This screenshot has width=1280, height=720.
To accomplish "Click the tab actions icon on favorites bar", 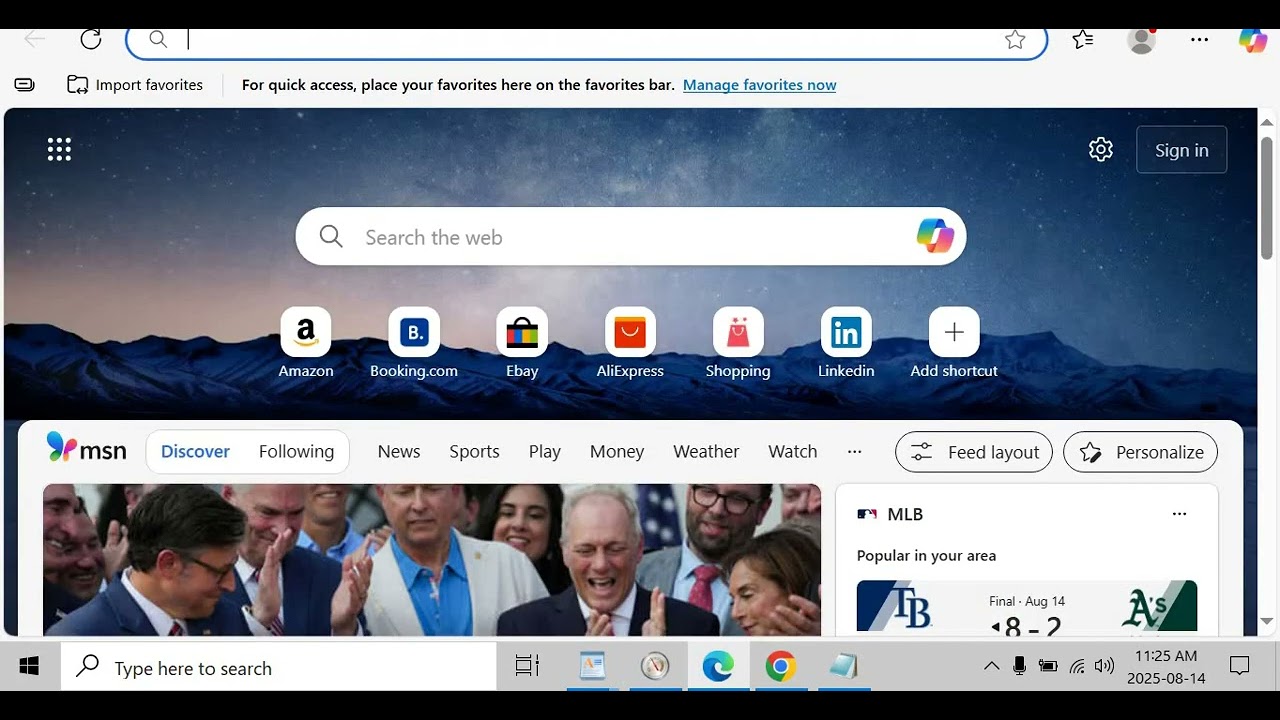I will [x=25, y=85].
